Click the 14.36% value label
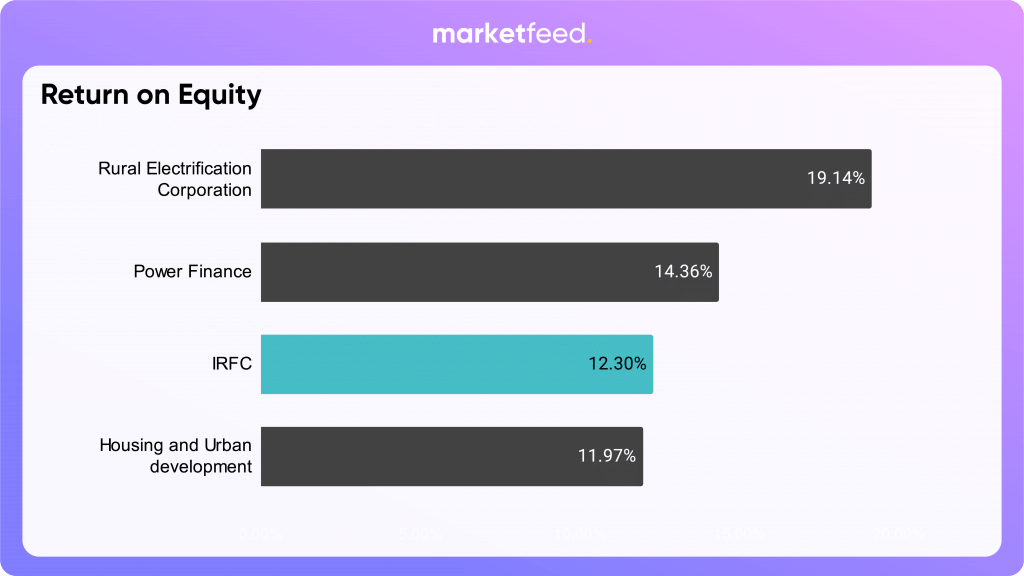The width and height of the screenshot is (1024, 576). (x=684, y=271)
